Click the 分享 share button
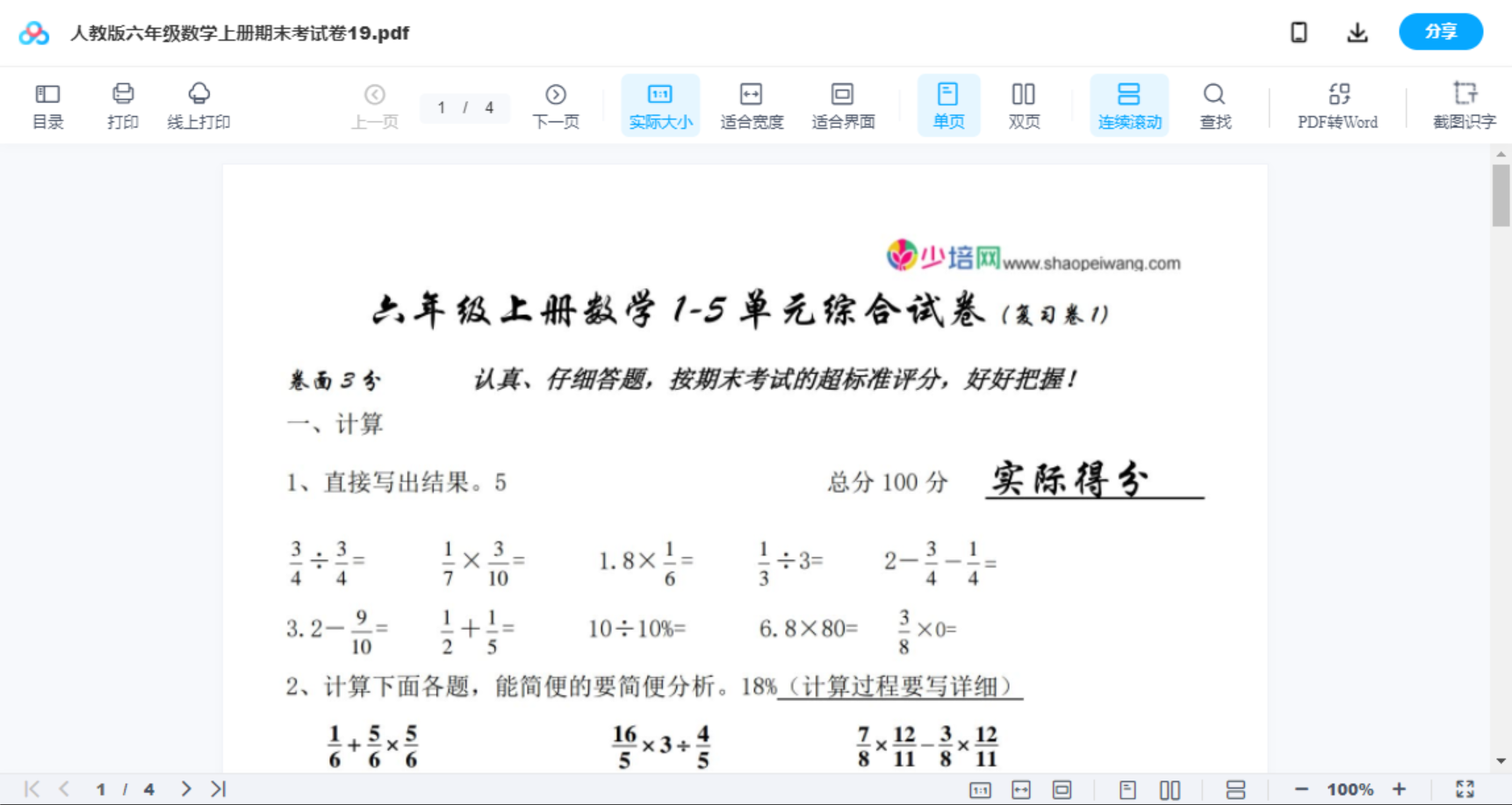 click(1440, 32)
